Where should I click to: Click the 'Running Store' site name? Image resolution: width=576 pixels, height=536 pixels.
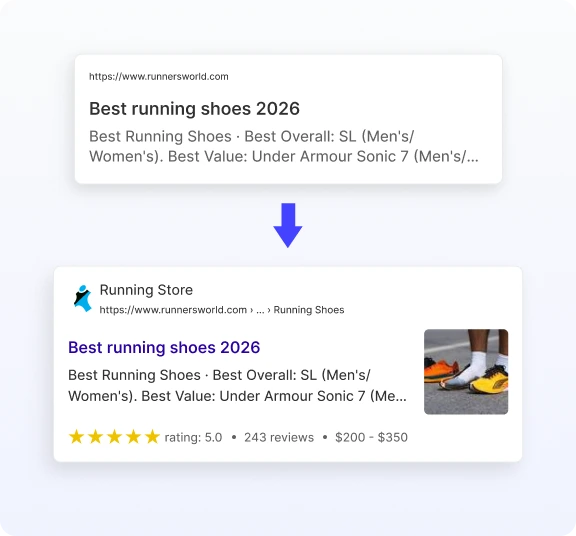146,290
